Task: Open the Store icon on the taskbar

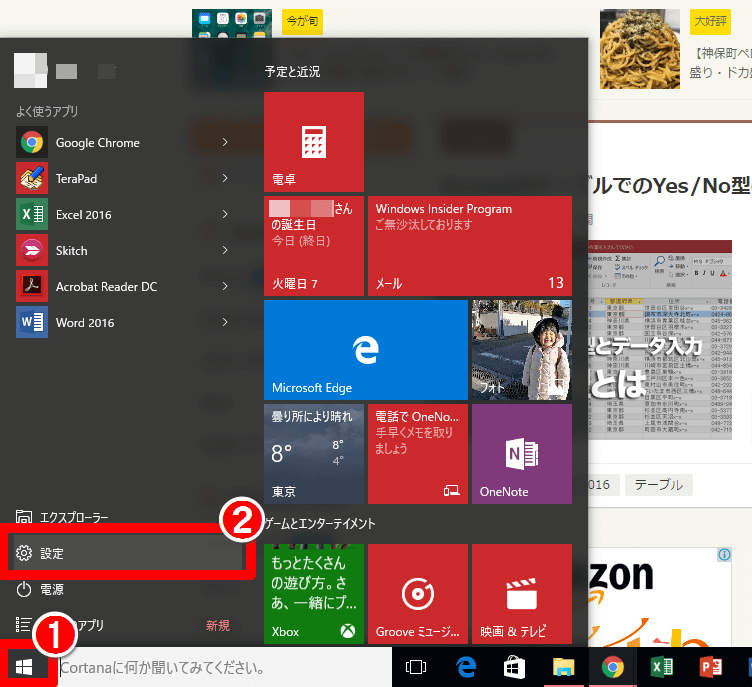Action: [515, 667]
